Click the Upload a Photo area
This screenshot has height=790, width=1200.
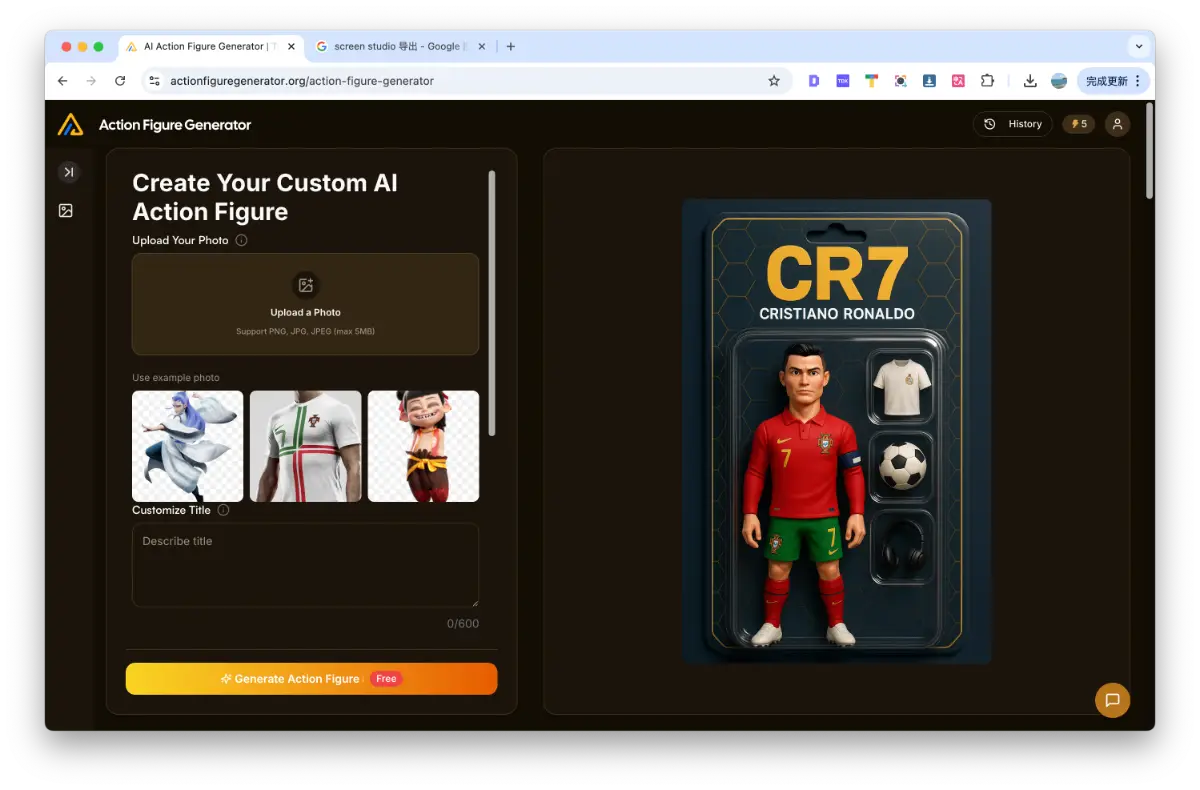[x=305, y=304]
